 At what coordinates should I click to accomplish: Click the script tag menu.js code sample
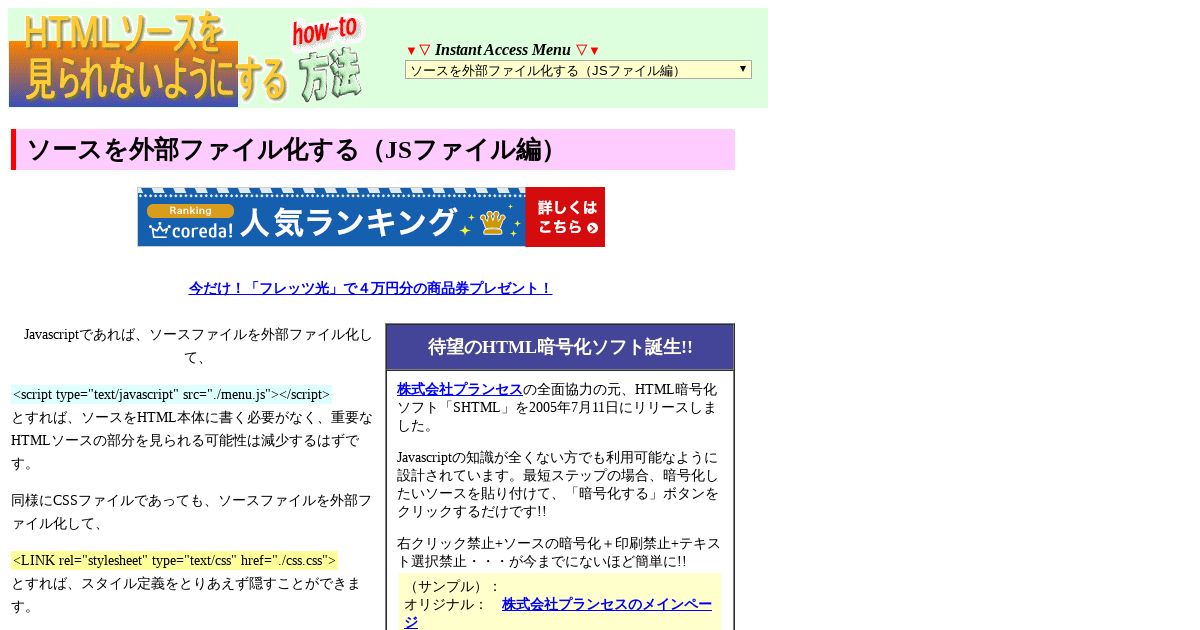pos(171,394)
